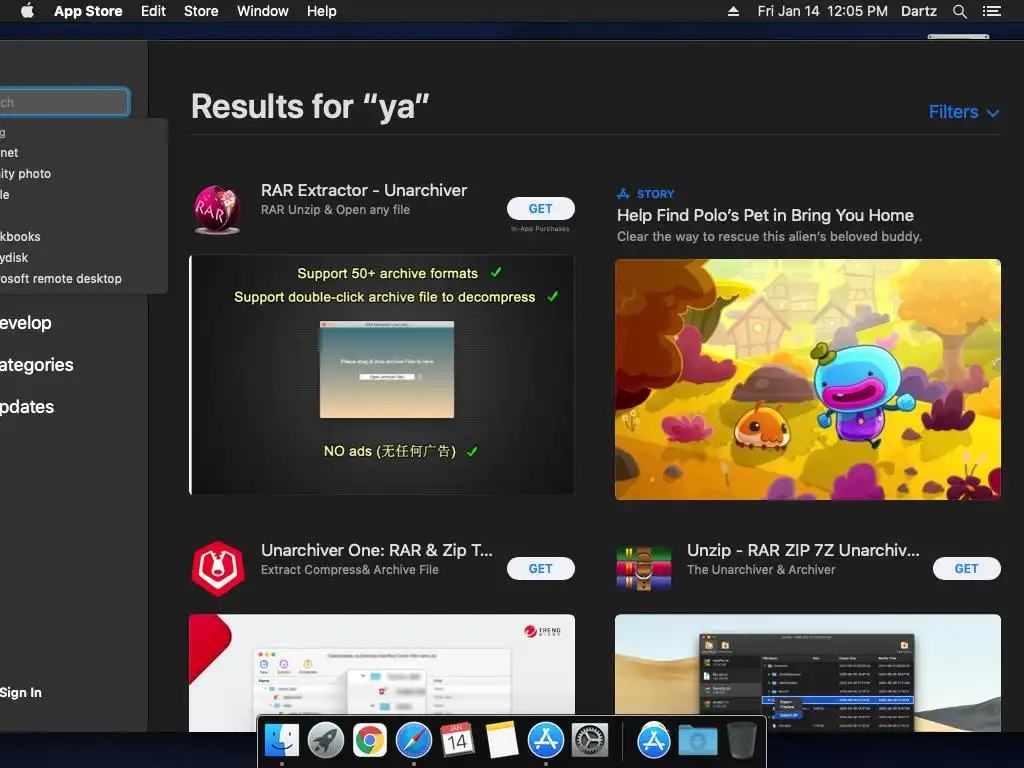Click the RAR Extractor app icon
The image size is (1024, 768).
pos(217,210)
